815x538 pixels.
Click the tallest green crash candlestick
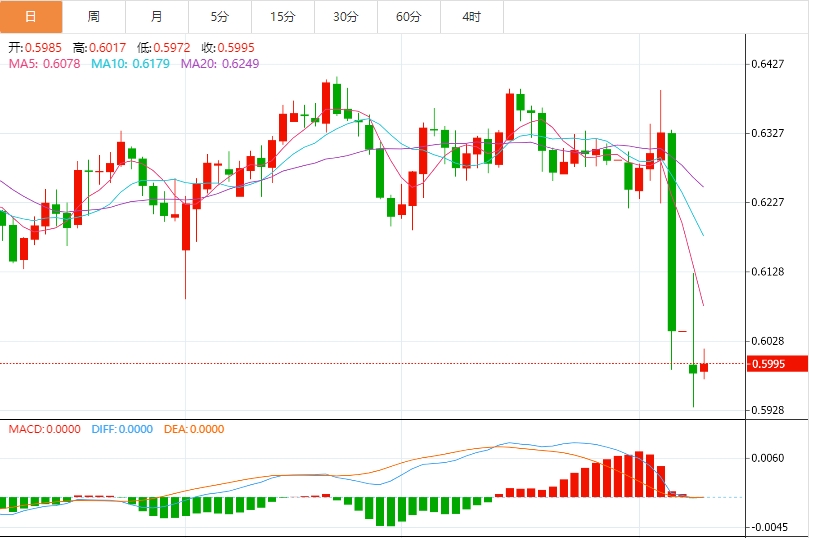(x=672, y=232)
